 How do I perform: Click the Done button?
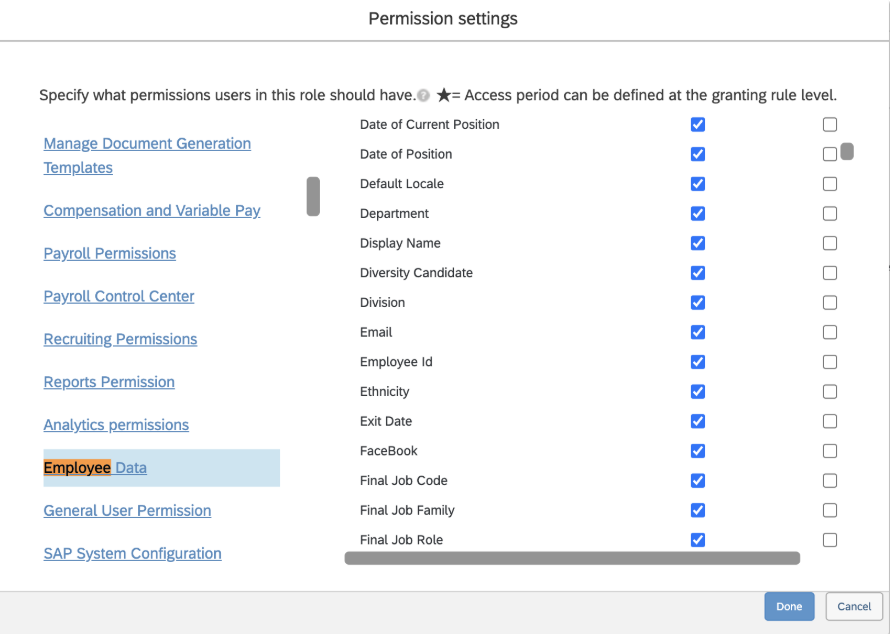789,606
